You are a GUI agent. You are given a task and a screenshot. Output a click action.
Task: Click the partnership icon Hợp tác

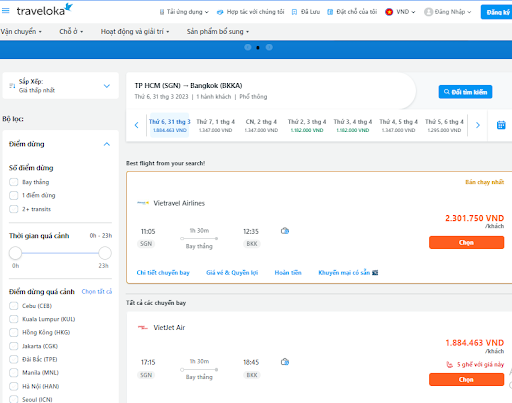click(220, 12)
